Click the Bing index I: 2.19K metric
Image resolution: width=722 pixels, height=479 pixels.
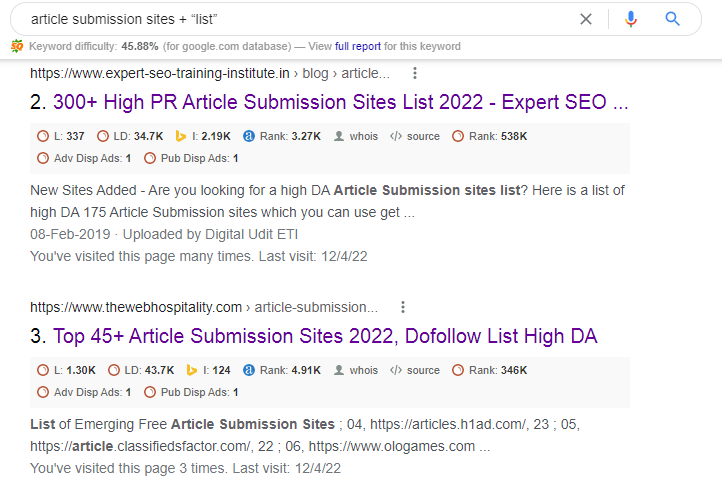pos(203,136)
